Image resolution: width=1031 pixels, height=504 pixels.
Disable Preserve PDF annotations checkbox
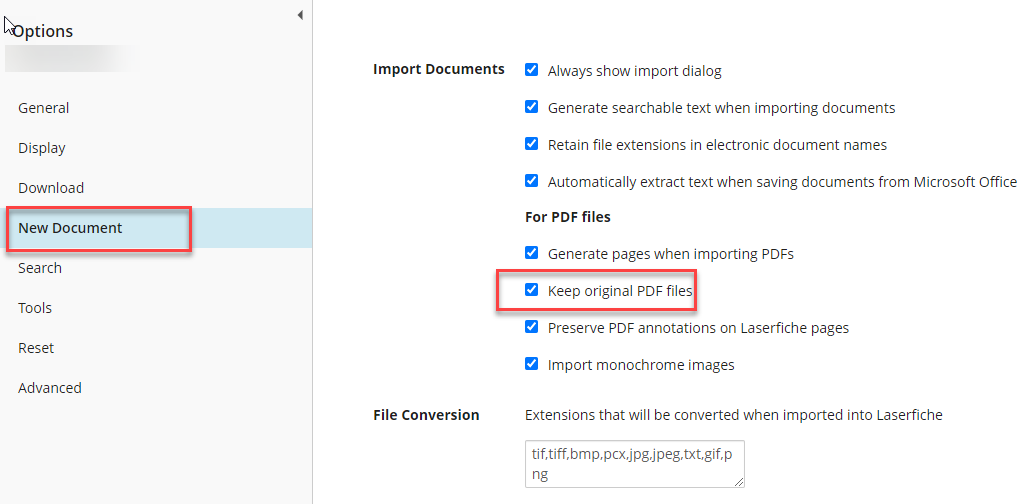click(532, 327)
